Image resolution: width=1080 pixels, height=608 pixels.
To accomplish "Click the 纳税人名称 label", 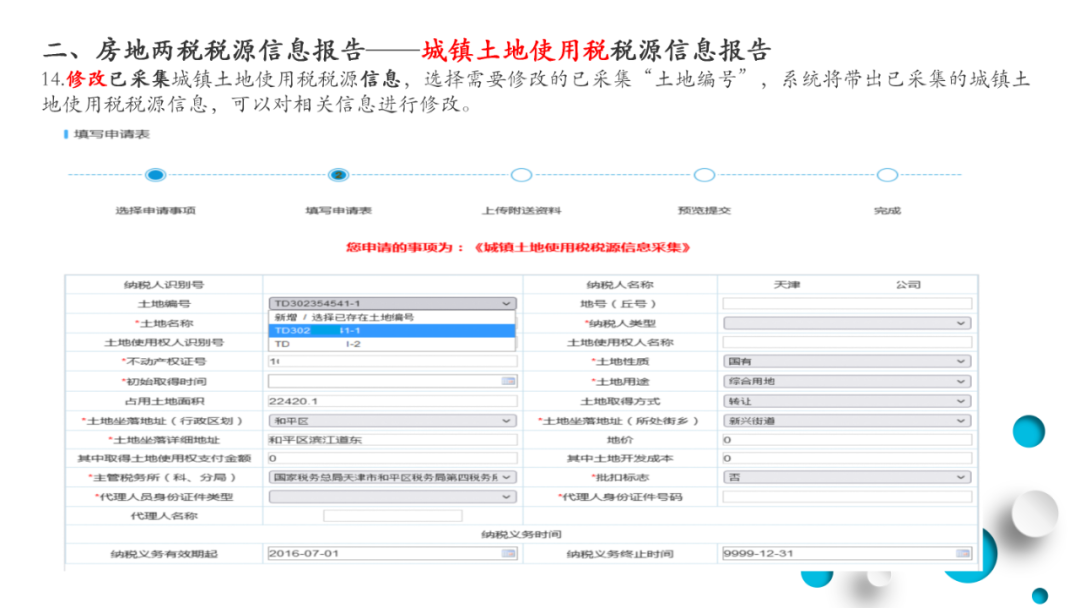I will (620, 284).
